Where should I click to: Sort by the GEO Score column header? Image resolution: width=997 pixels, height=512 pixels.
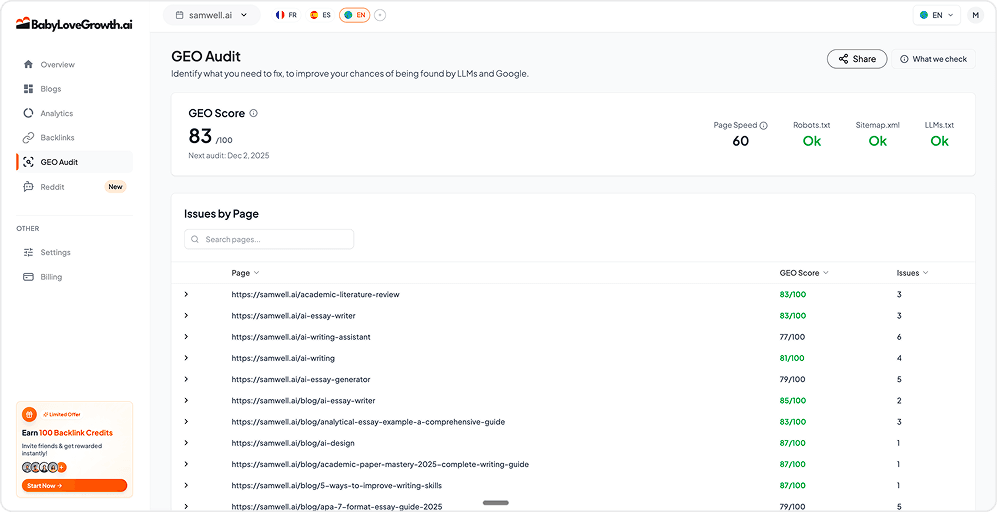[804, 273]
